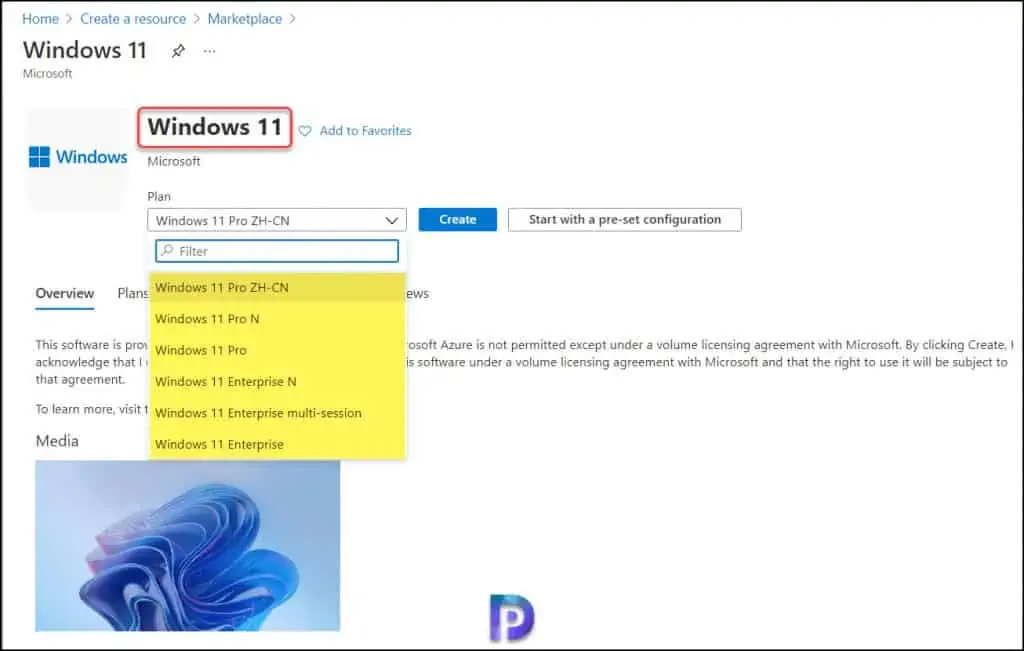The height and width of the screenshot is (651, 1024).
Task: Pick the plain Windows 11 Enterprise plan
Action: 278,444
